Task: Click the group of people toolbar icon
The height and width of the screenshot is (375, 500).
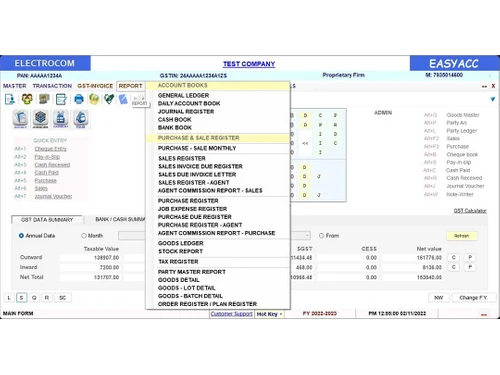Action: click(27, 99)
